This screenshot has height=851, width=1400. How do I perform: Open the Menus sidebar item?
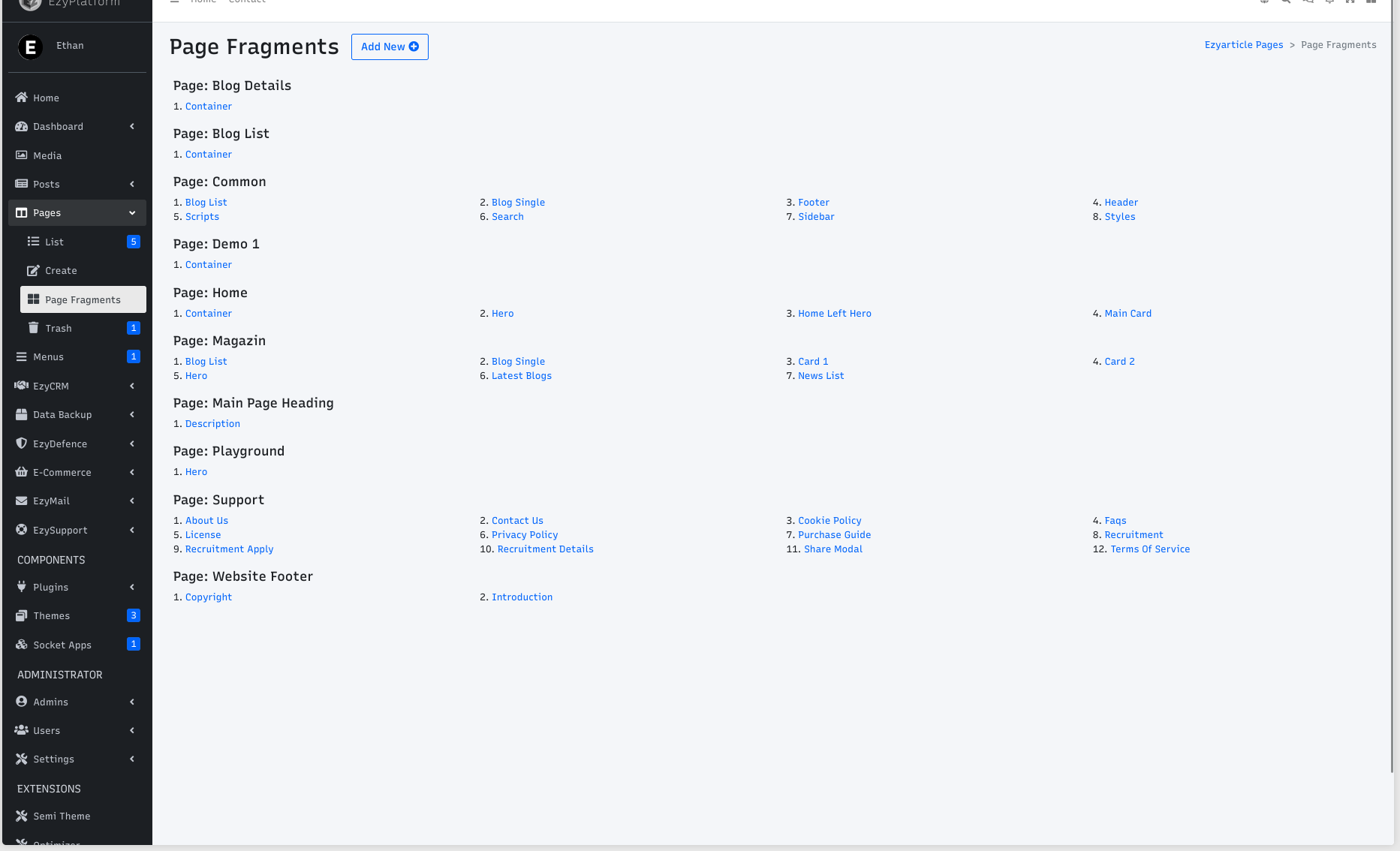click(x=48, y=357)
